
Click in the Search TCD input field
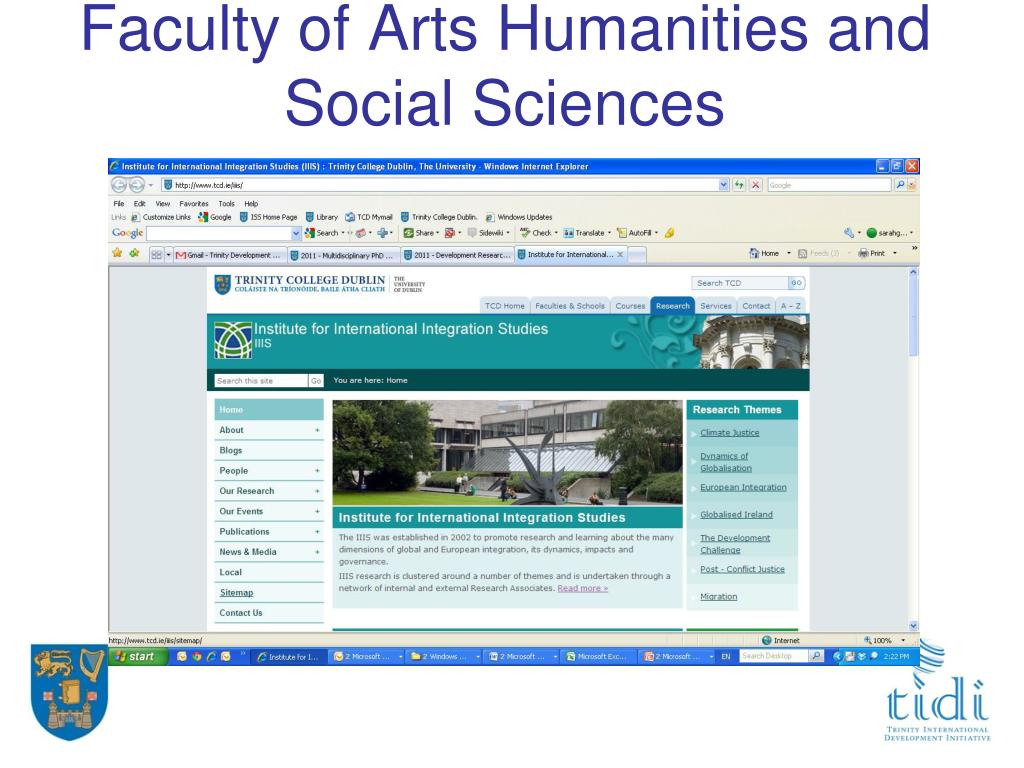coord(740,283)
